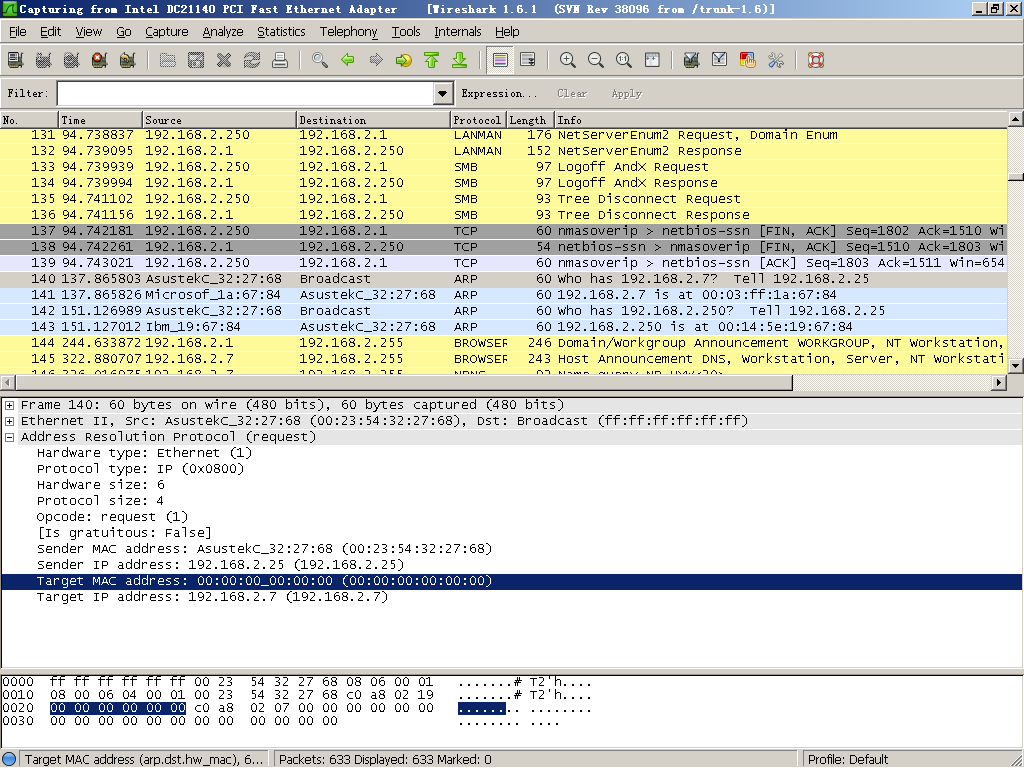The width and height of the screenshot is (1024, 768).
Task: Go to the last packet arrow icon
Action: point(460,60)
